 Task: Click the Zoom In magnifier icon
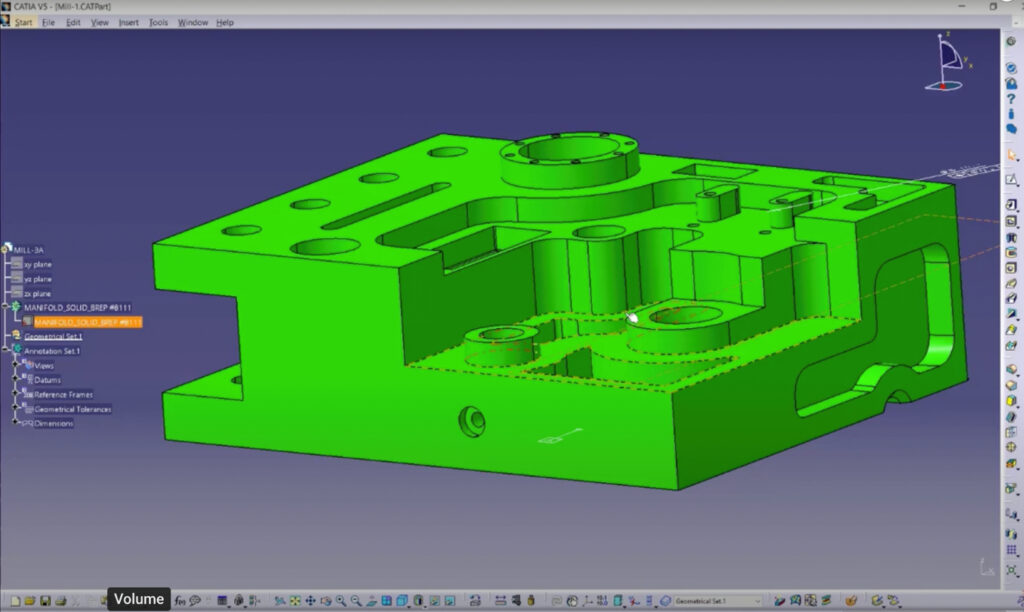tap(341, 600)
